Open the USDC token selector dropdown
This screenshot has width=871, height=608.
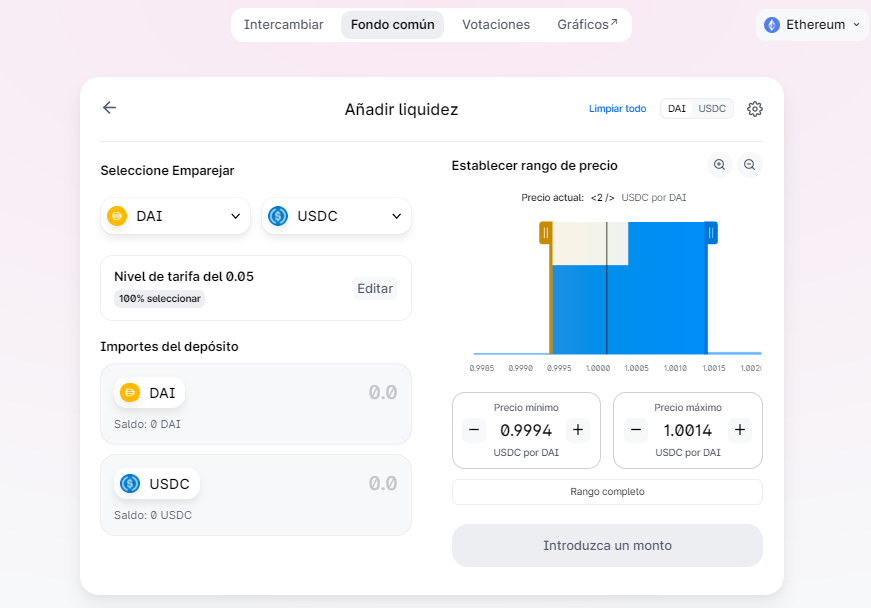click(x=336, y=216)
